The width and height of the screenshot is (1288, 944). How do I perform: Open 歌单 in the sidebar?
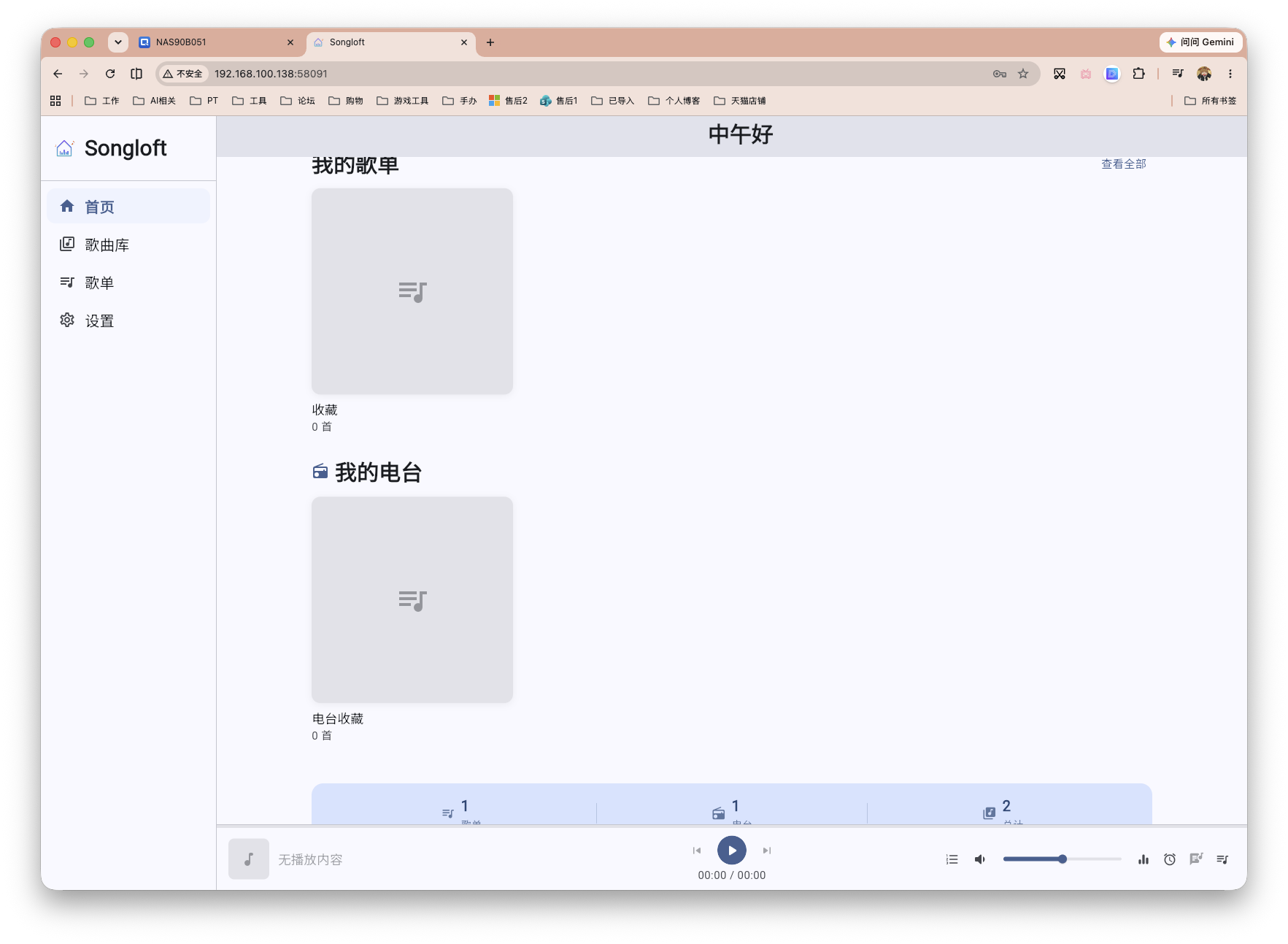[128, 283]
